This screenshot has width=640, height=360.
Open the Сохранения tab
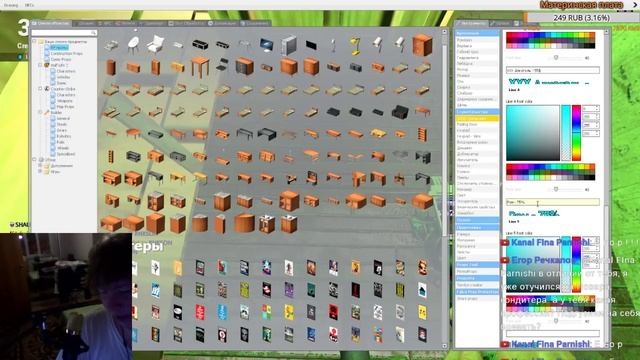coord(255,24)
